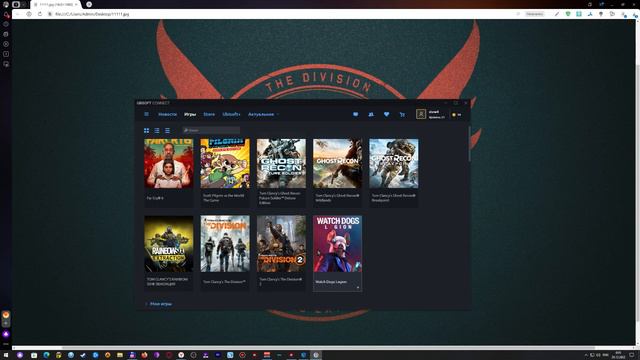Click the Watch Dogs: Legion title text
The image size is (640, 360).
[331, 282]
